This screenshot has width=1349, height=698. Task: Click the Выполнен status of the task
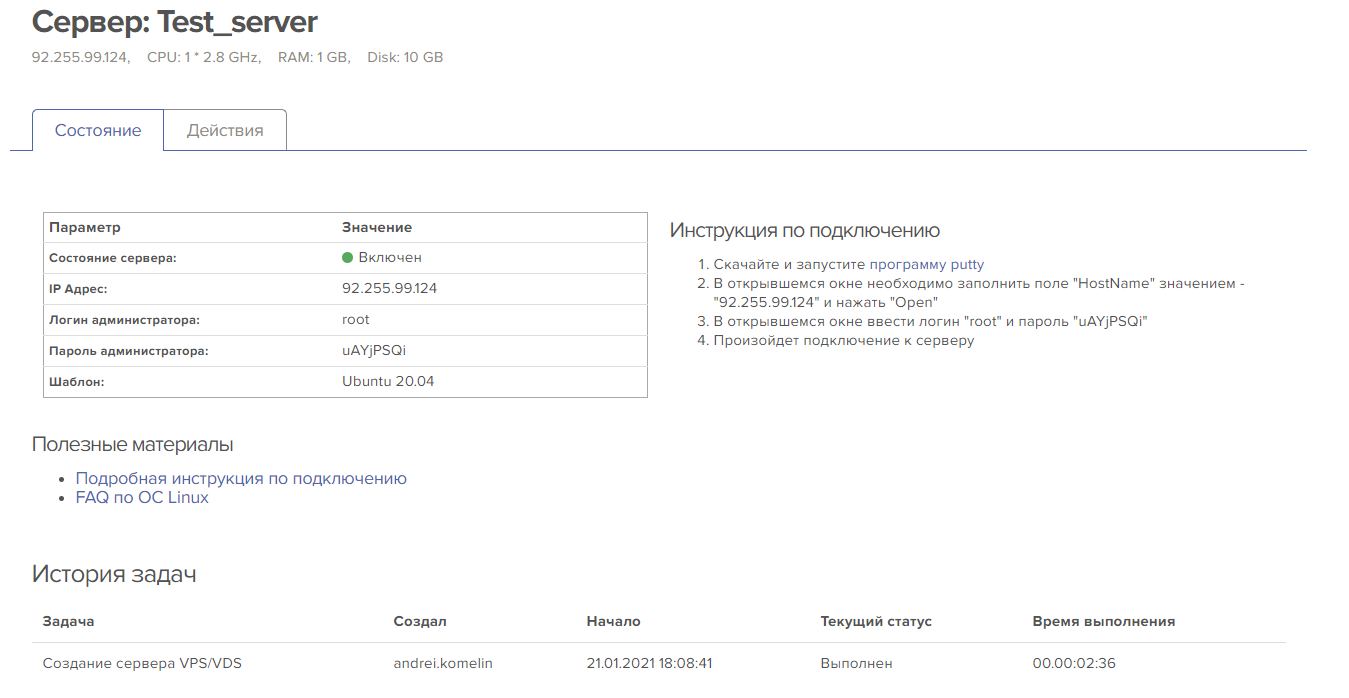[856, 663]
